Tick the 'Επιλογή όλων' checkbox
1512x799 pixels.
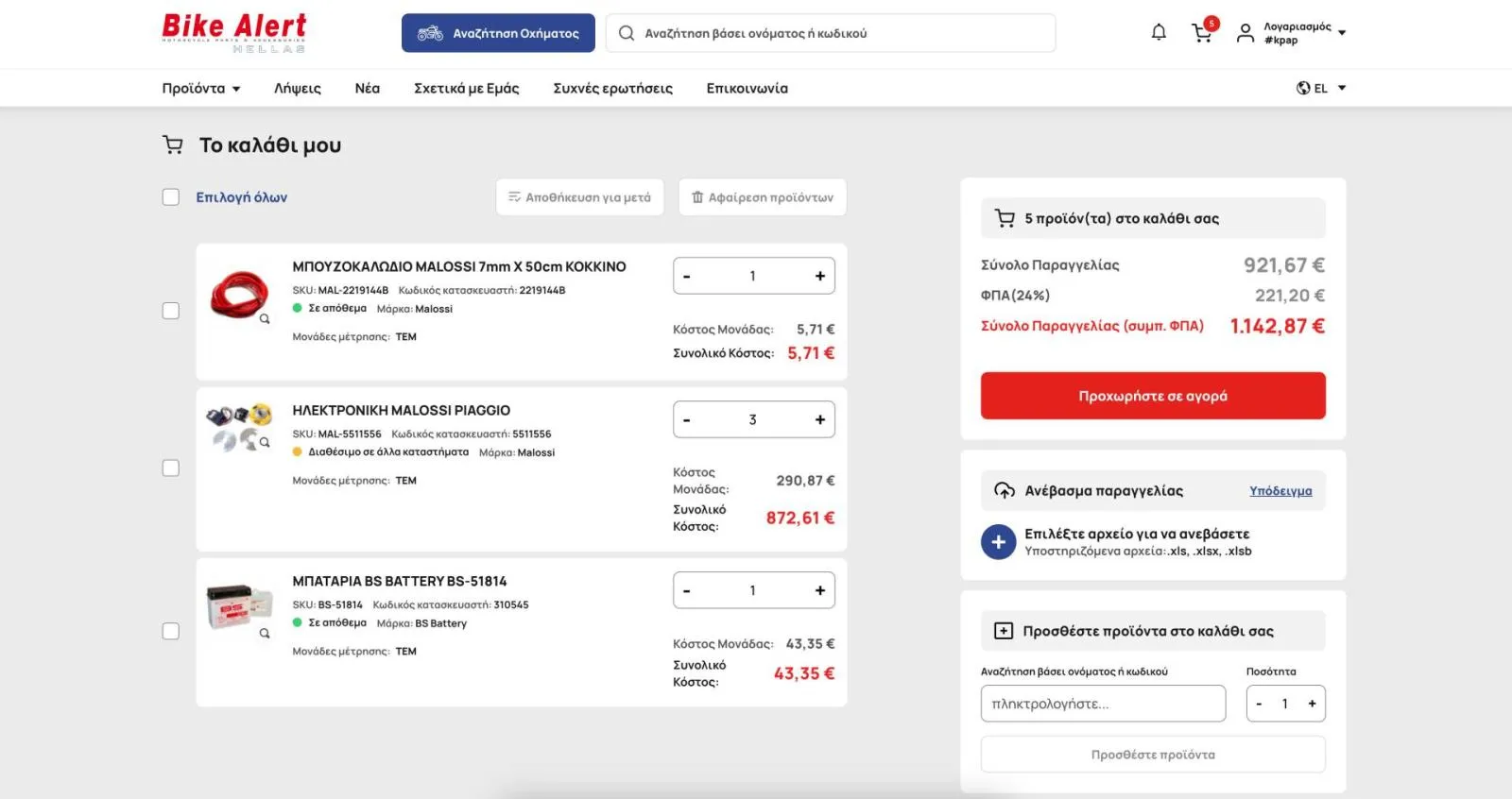pos(171,197)
